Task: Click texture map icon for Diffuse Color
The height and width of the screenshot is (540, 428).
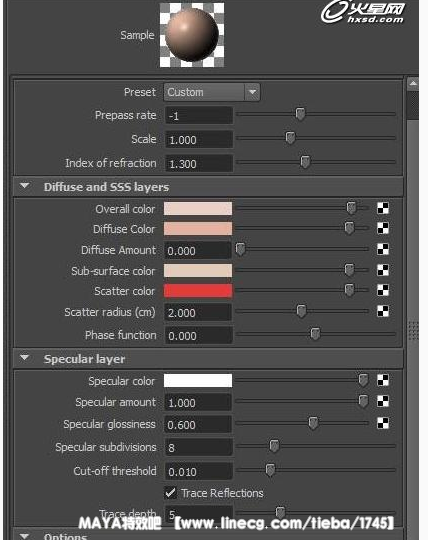Action: point(383,228)
